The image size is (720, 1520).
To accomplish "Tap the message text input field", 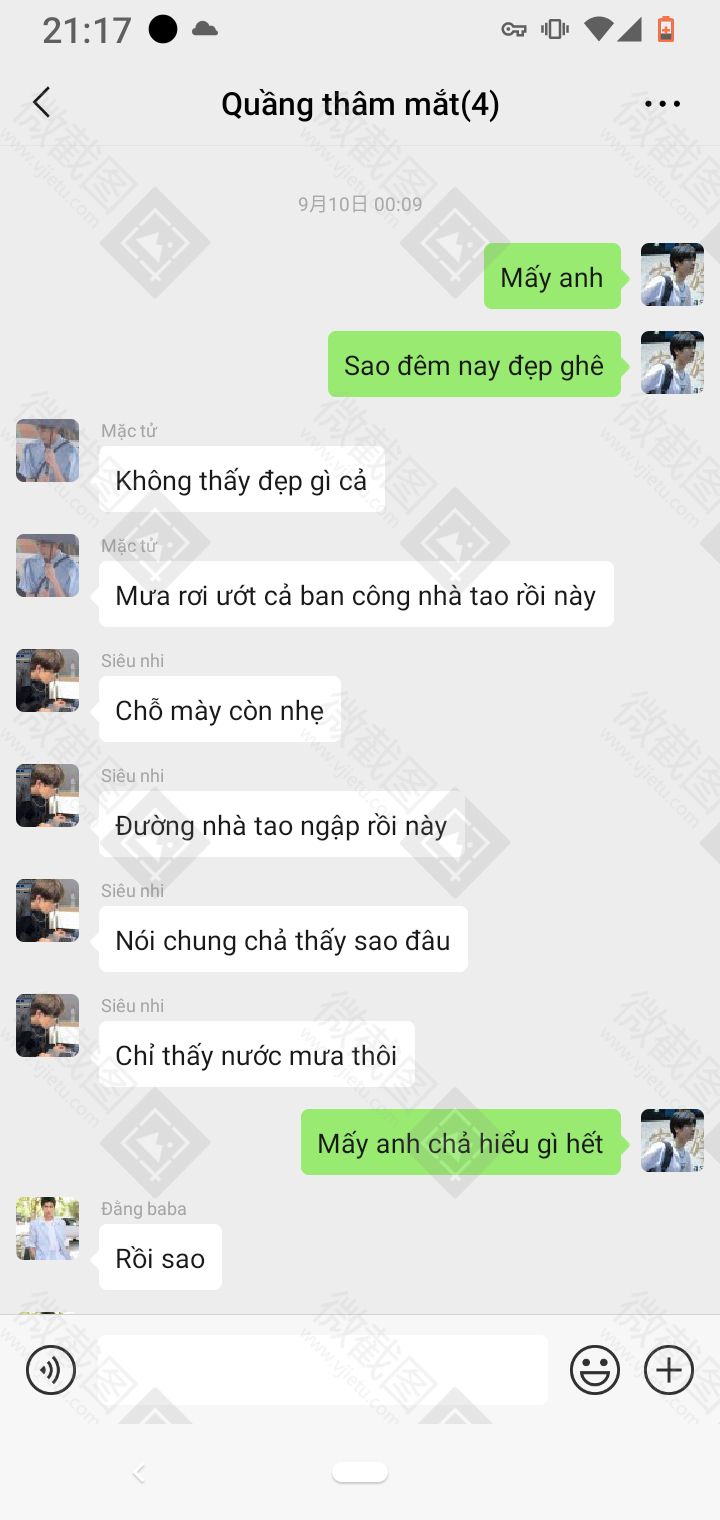I will pyautogui.click(x=323, y=1370).
